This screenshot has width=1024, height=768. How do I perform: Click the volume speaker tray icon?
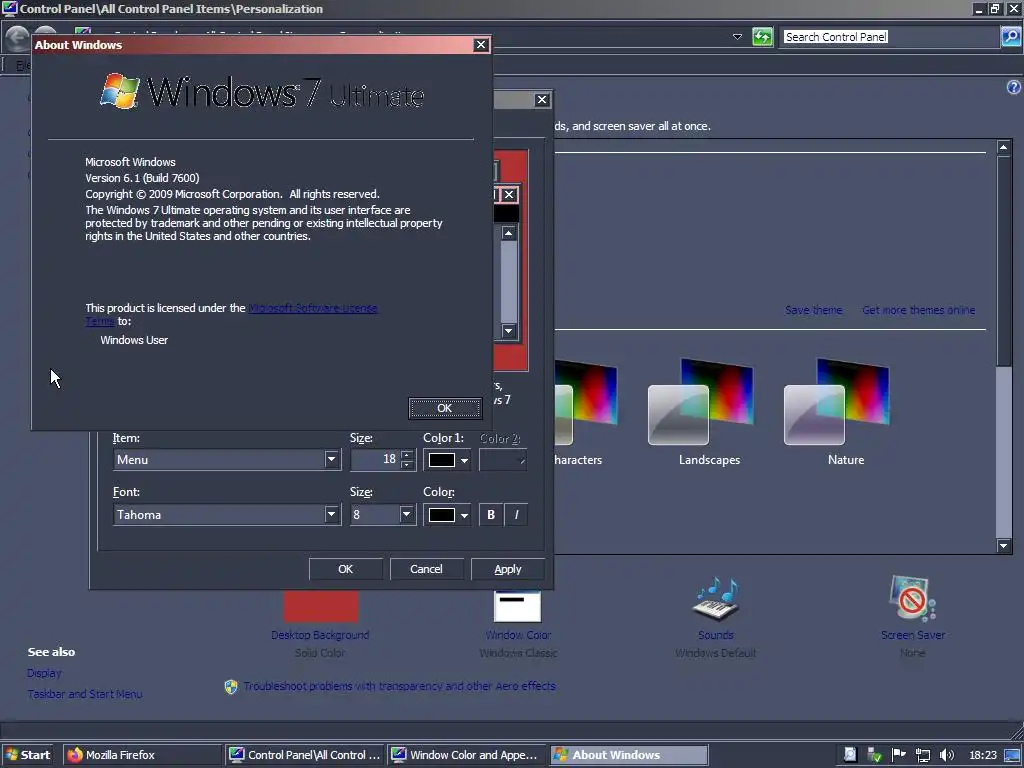coord(946,755)
